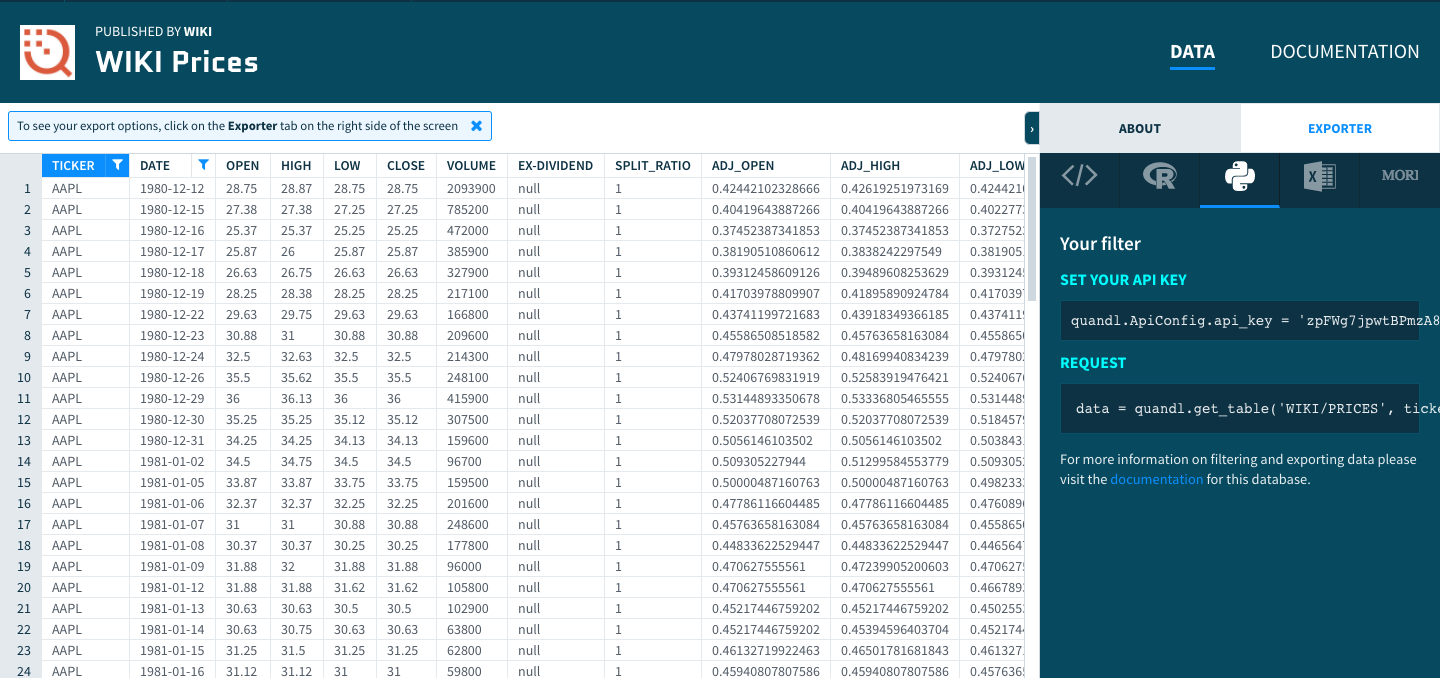Switch to the EXPORTER tab
This screenshot has width=1440, height=678.
click(x=1339, y=129)
